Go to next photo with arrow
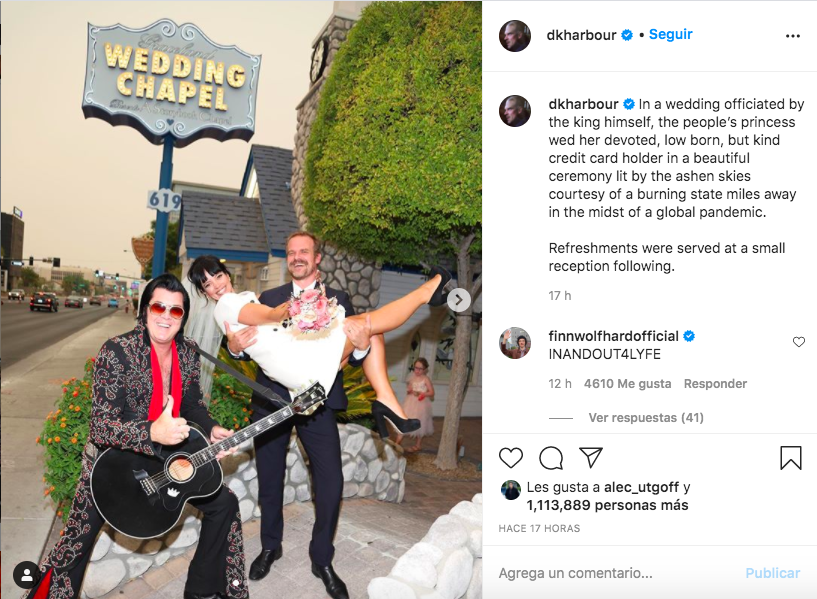The image size is (817, 599). pos(459,300)
